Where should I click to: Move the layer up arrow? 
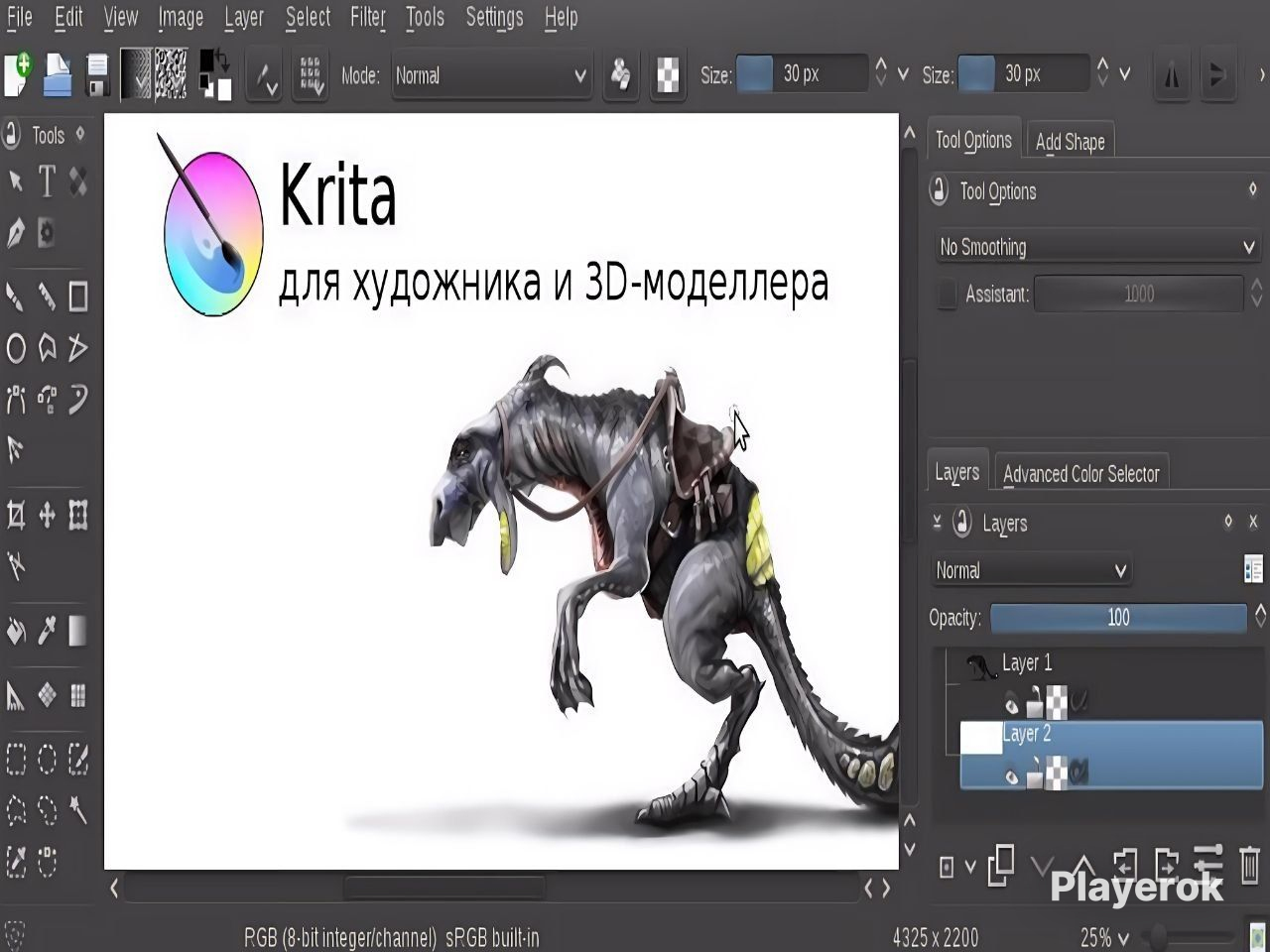1082,867
